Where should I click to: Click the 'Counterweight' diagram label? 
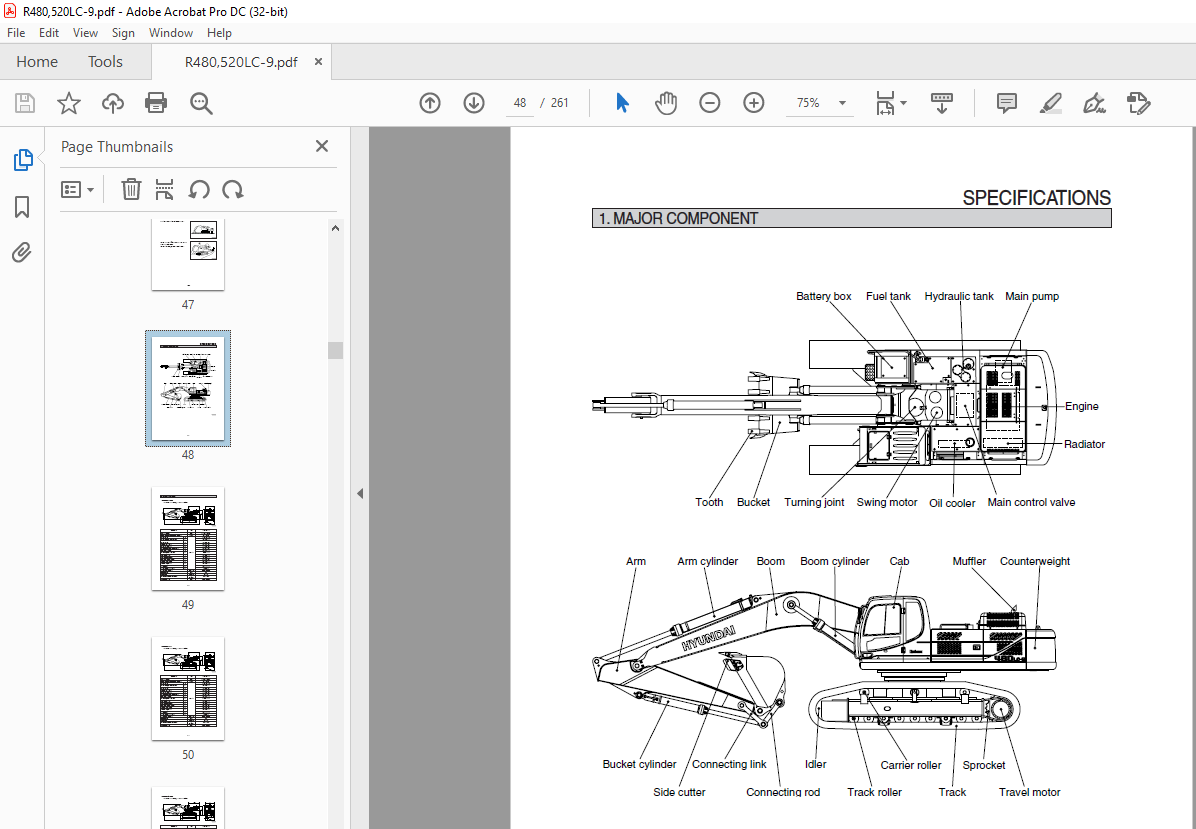pyautogui.click(x=1035, y=561)
